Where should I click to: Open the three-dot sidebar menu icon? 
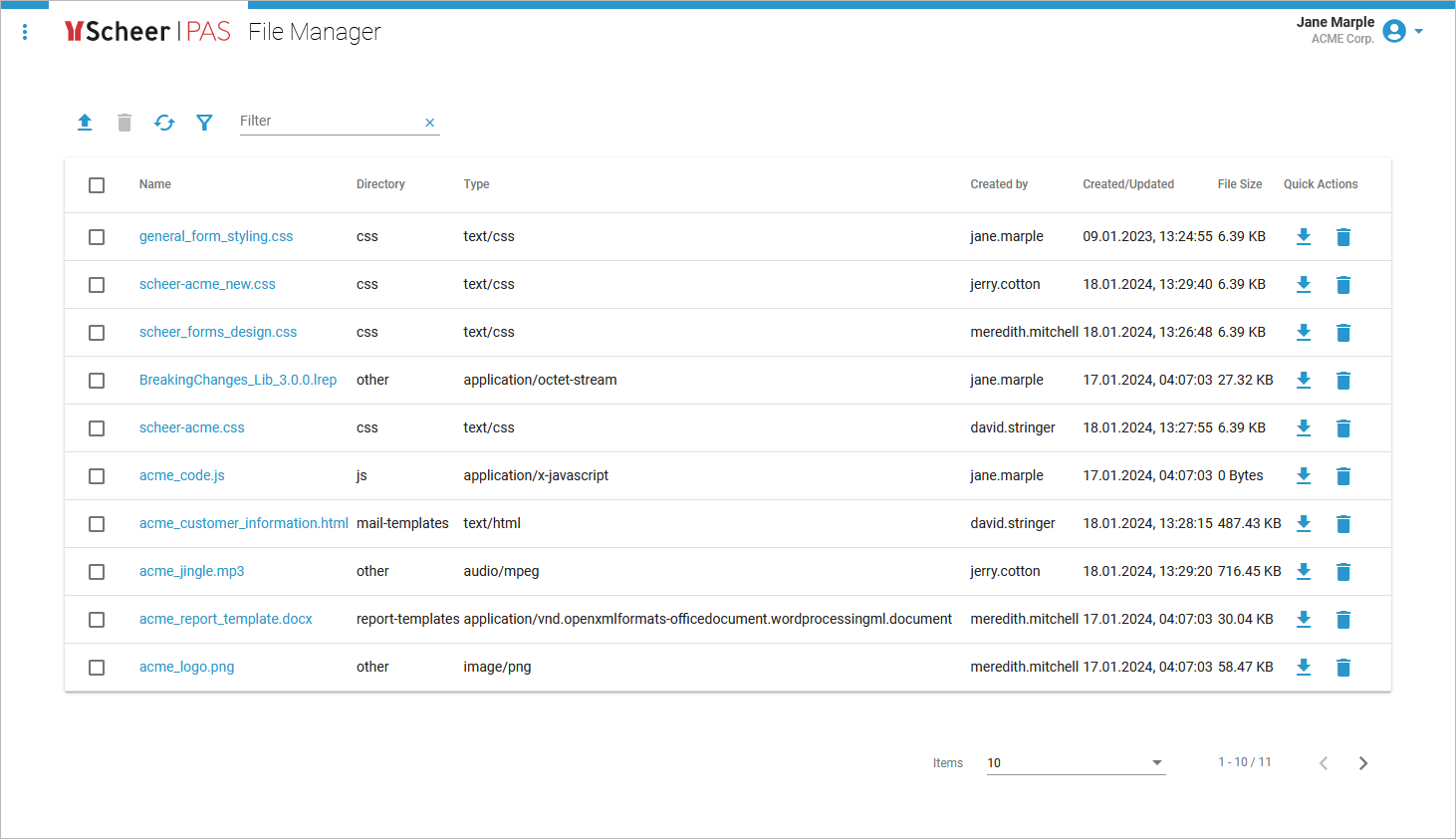[x=25, y=31]
